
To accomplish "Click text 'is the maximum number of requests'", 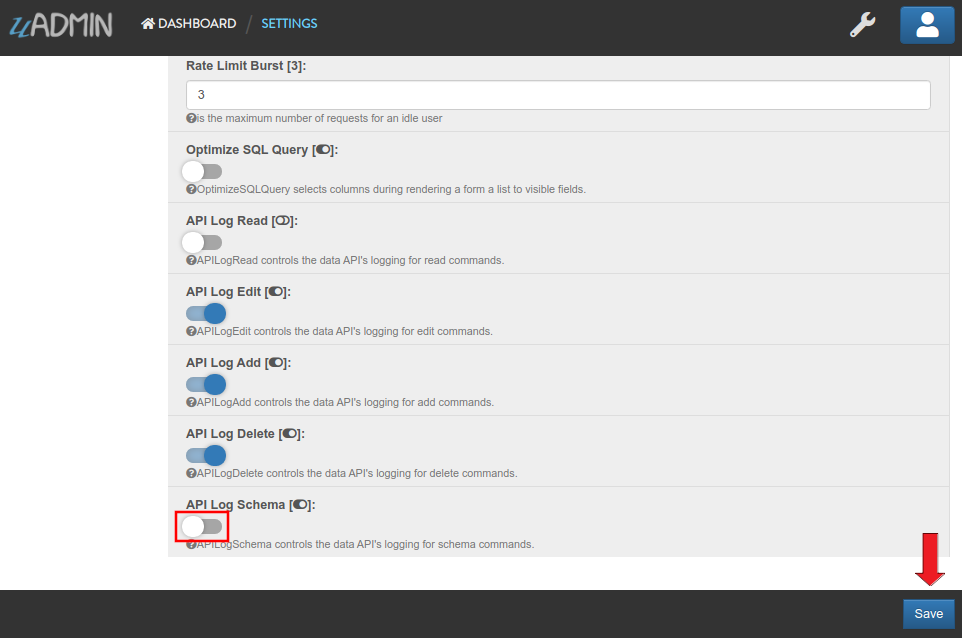I will 274,118.
